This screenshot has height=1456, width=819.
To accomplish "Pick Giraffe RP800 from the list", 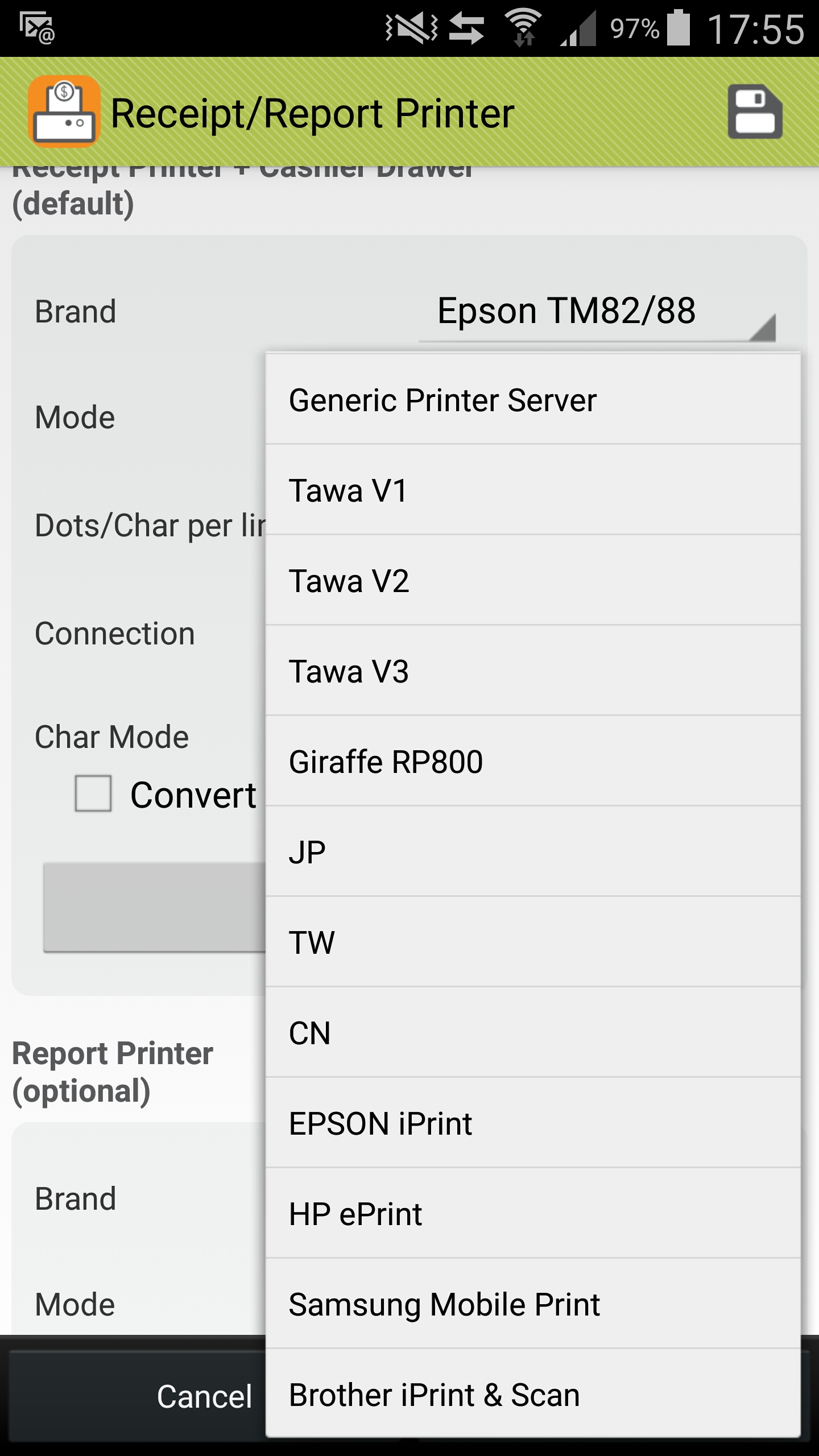I will click(x=533, y=762).
